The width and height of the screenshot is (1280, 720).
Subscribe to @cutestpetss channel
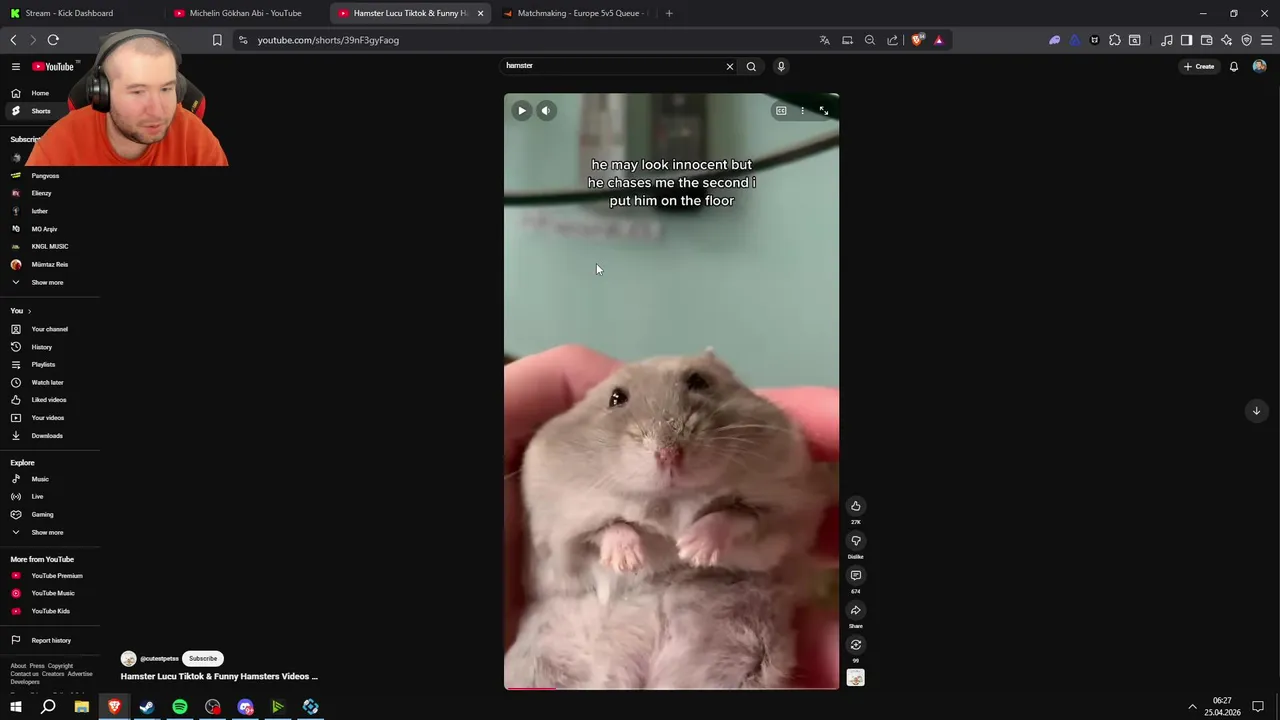pyautogui.click(x=203, y=659)
